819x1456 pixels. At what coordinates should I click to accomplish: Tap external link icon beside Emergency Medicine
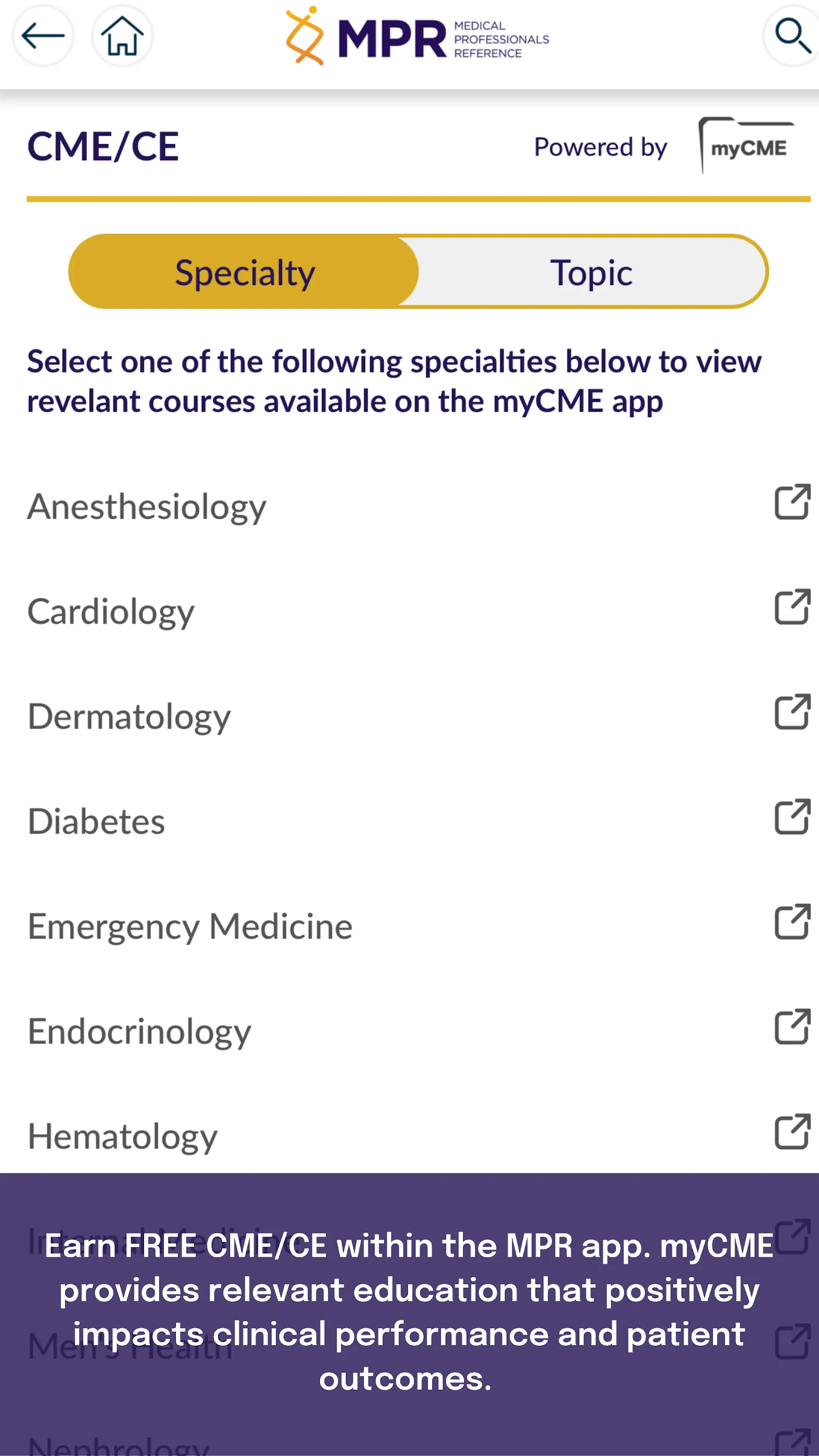(792, 921)
